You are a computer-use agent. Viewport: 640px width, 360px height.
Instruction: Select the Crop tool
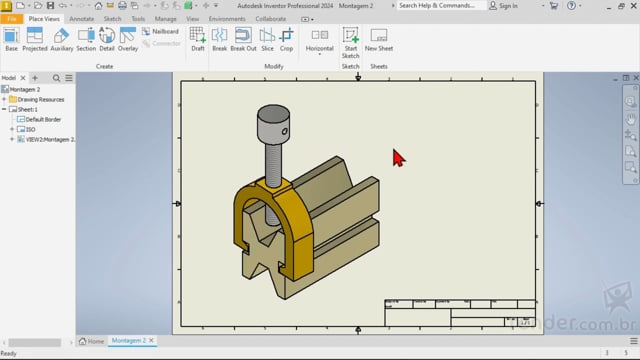pos(286,39)
